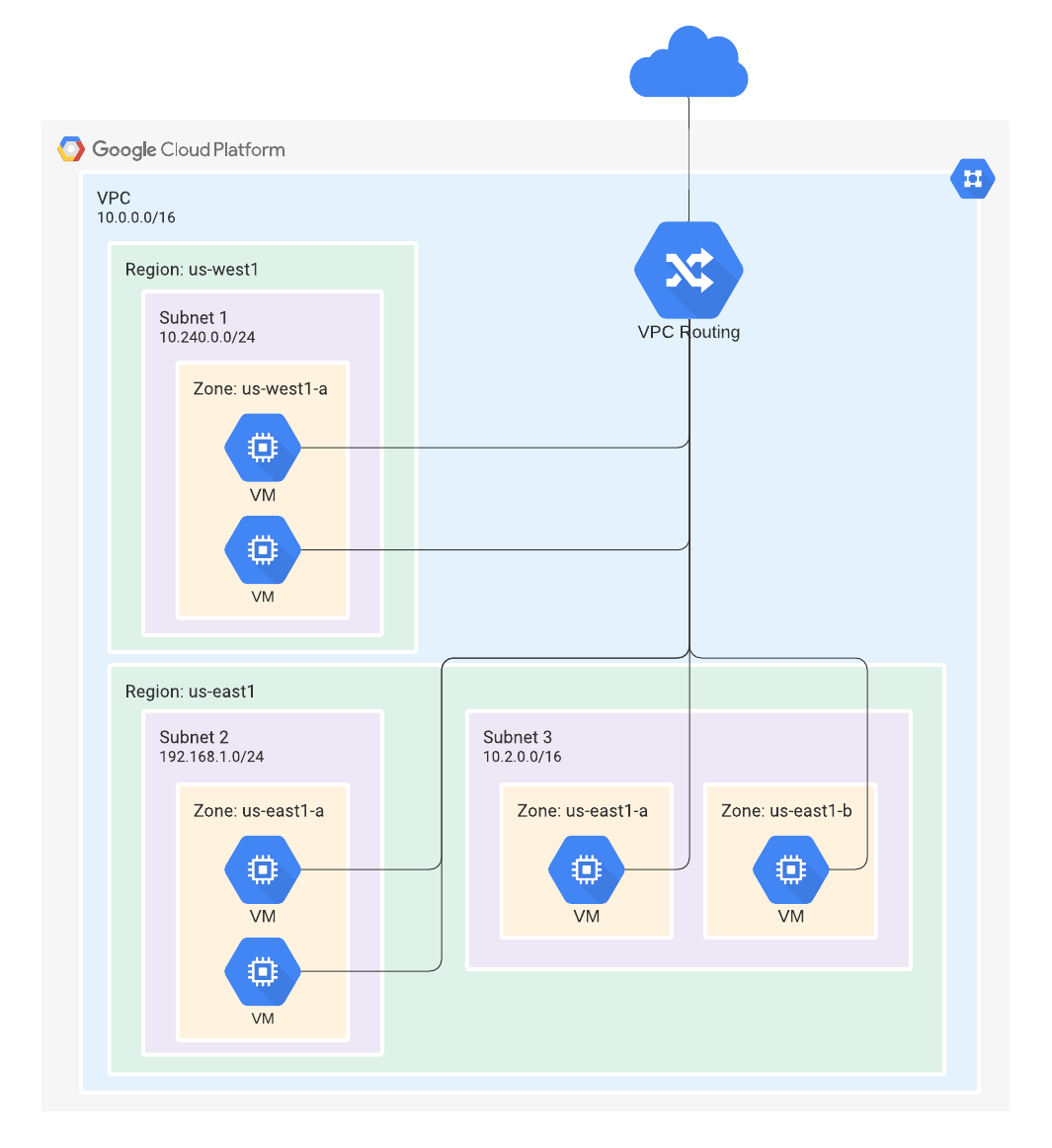Image resolution: width=1052 pixels, height=1148 pixels.
Task: Select the VM icon in Subnet 3 us-east1-a zone
Action: [586, 869]
